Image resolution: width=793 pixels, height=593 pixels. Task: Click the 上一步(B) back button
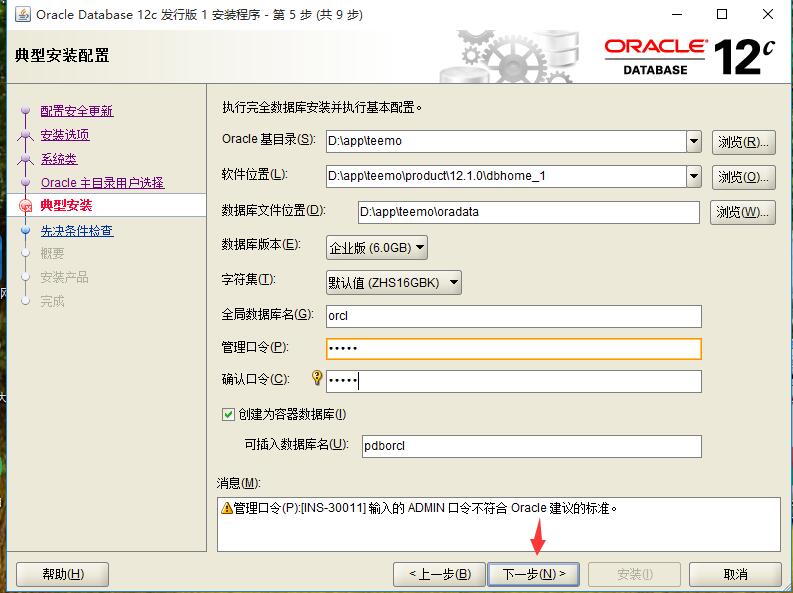(x=439, y=574)
